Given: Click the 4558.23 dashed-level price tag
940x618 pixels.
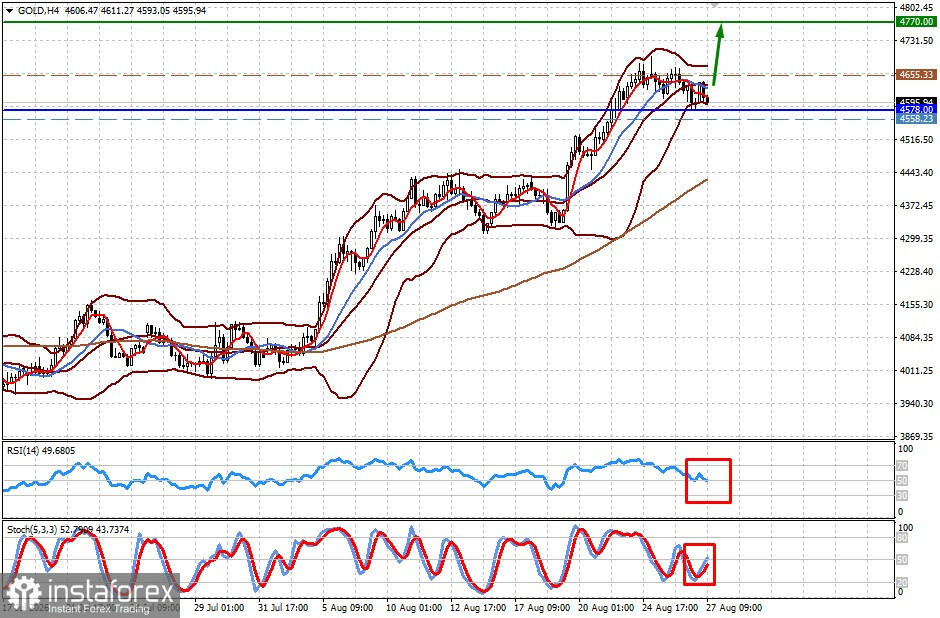Looking at the screenshot, I should pos(916,119).
